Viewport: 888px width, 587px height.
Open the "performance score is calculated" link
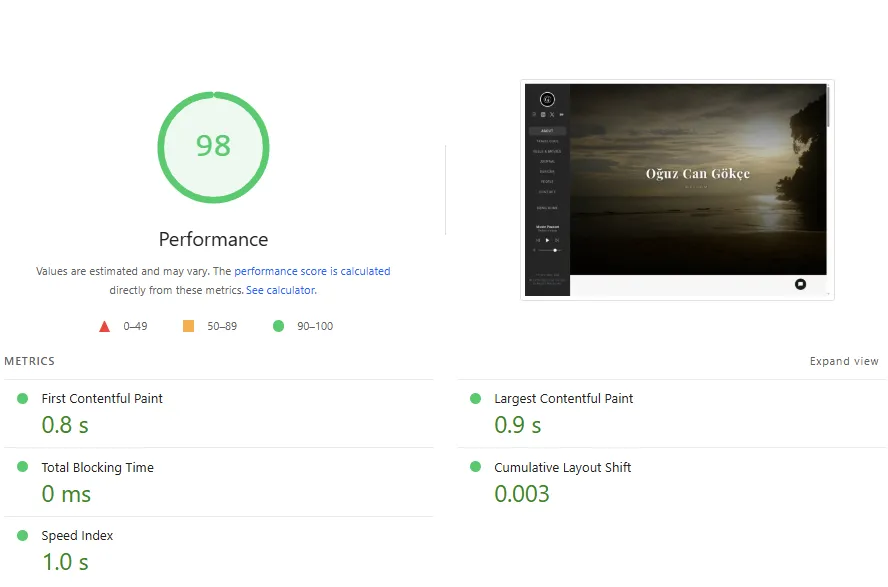point(312,271)
